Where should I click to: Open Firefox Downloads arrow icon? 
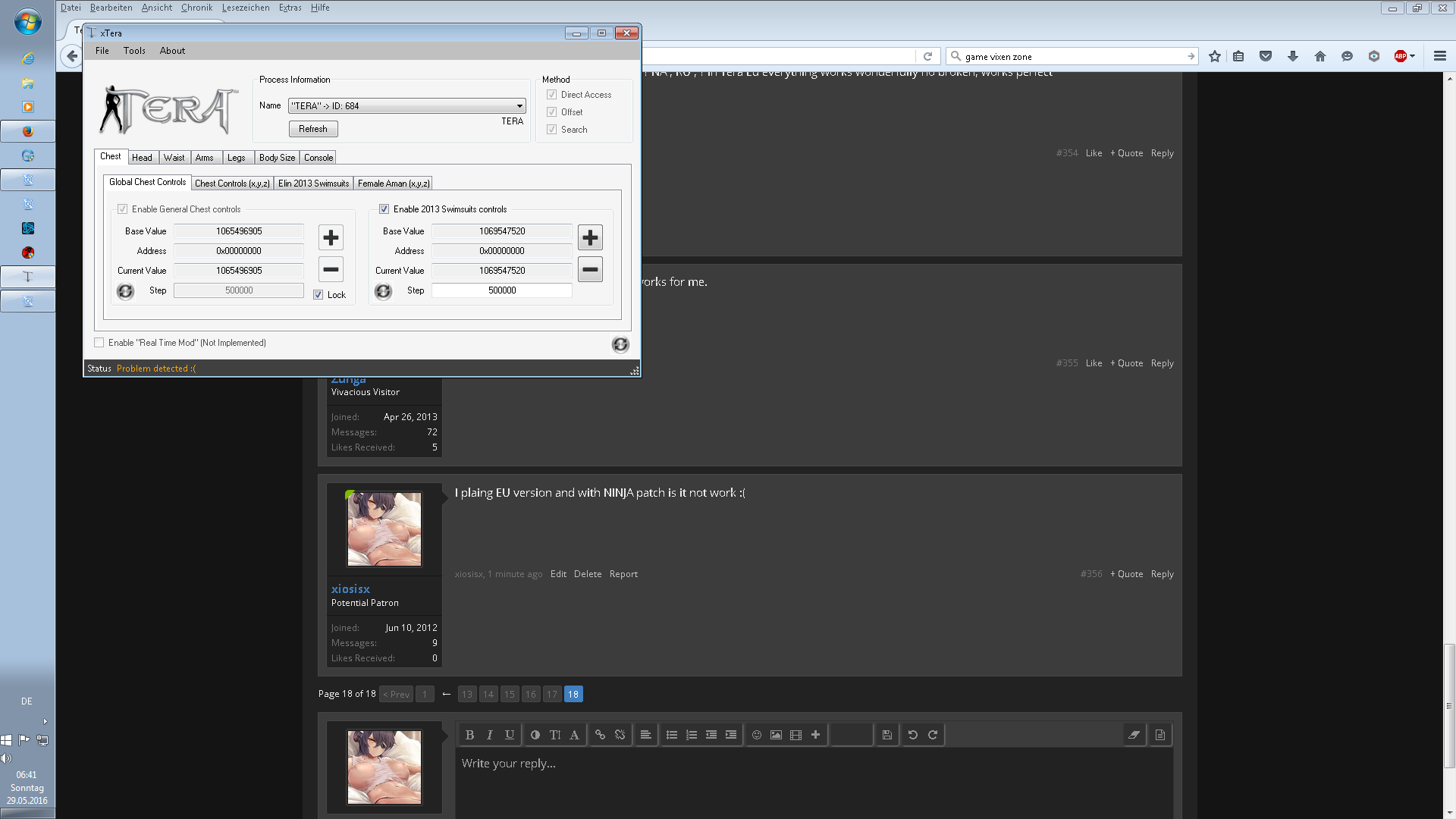1293,56
